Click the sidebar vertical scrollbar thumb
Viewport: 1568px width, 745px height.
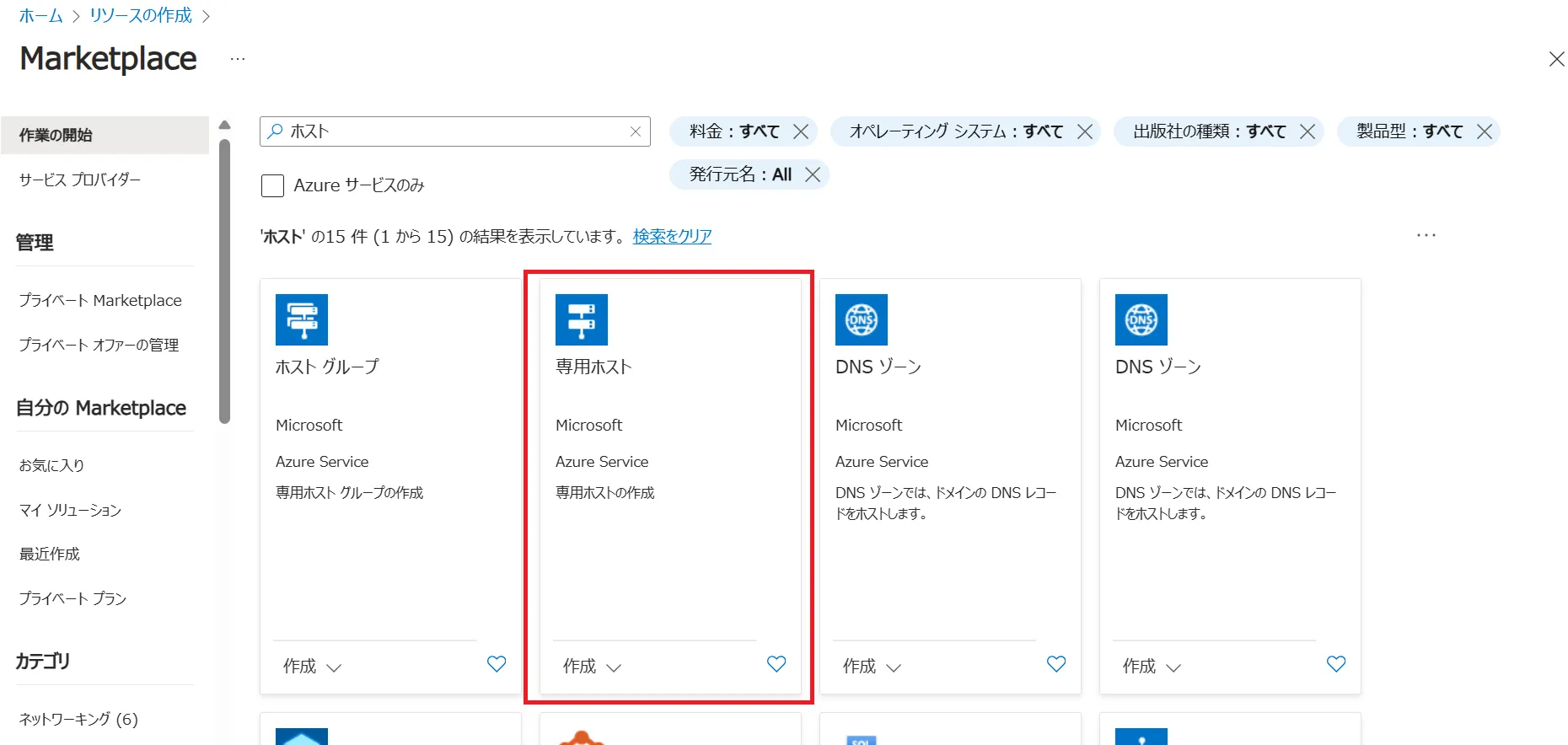click(224, 281)
